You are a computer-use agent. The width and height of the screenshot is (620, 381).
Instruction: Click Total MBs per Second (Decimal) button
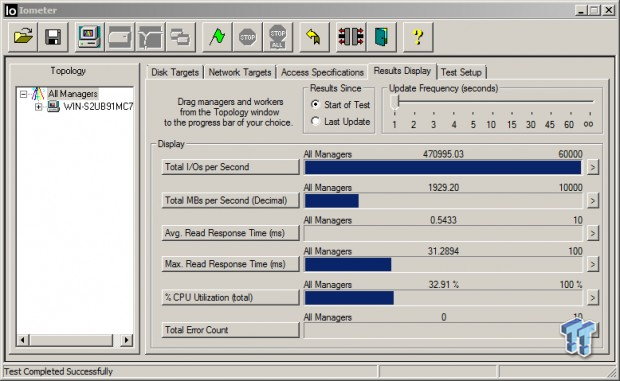(x=230, y=200)
